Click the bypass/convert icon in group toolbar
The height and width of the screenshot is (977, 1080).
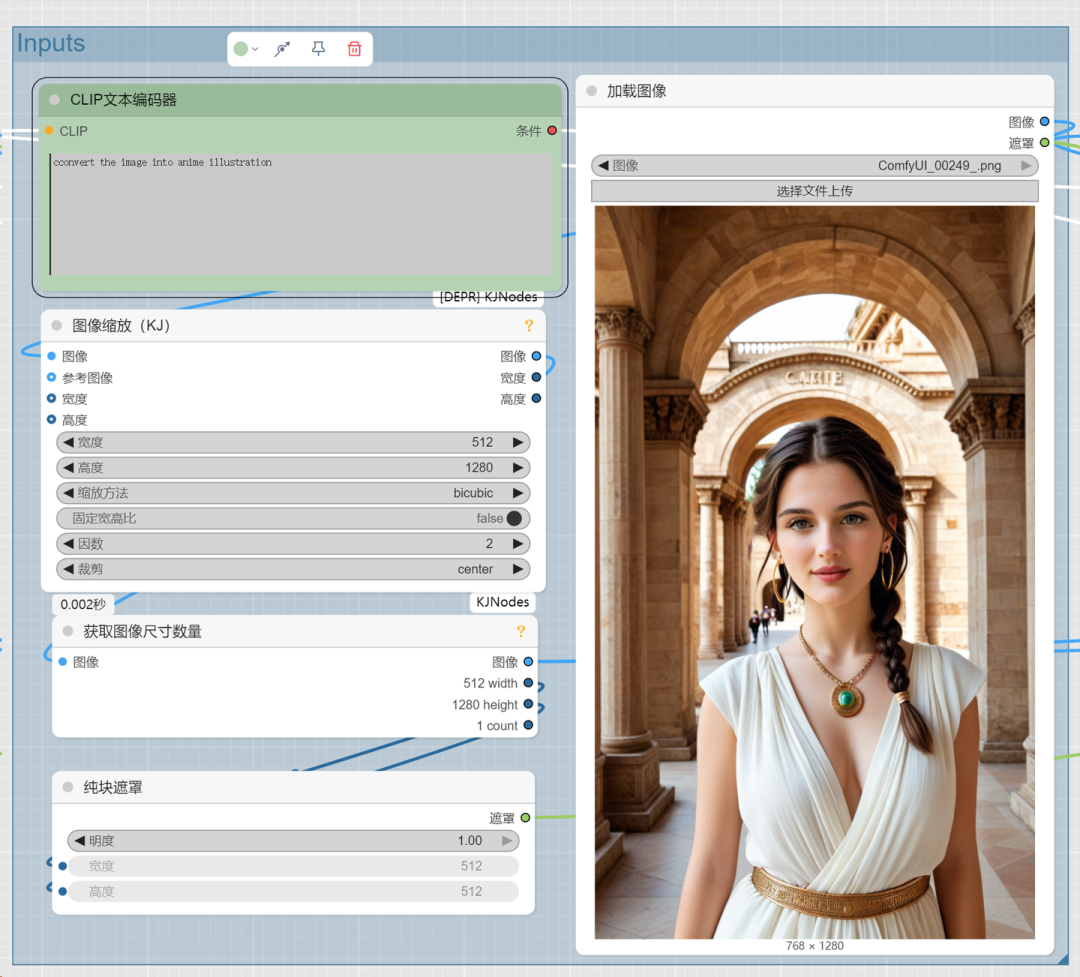click(x=282, y=49)
